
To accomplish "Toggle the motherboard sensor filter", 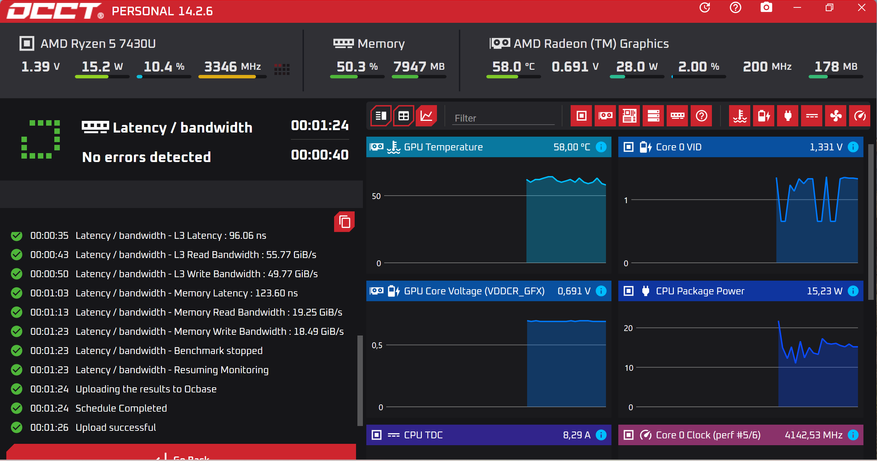I will [629, 116].
